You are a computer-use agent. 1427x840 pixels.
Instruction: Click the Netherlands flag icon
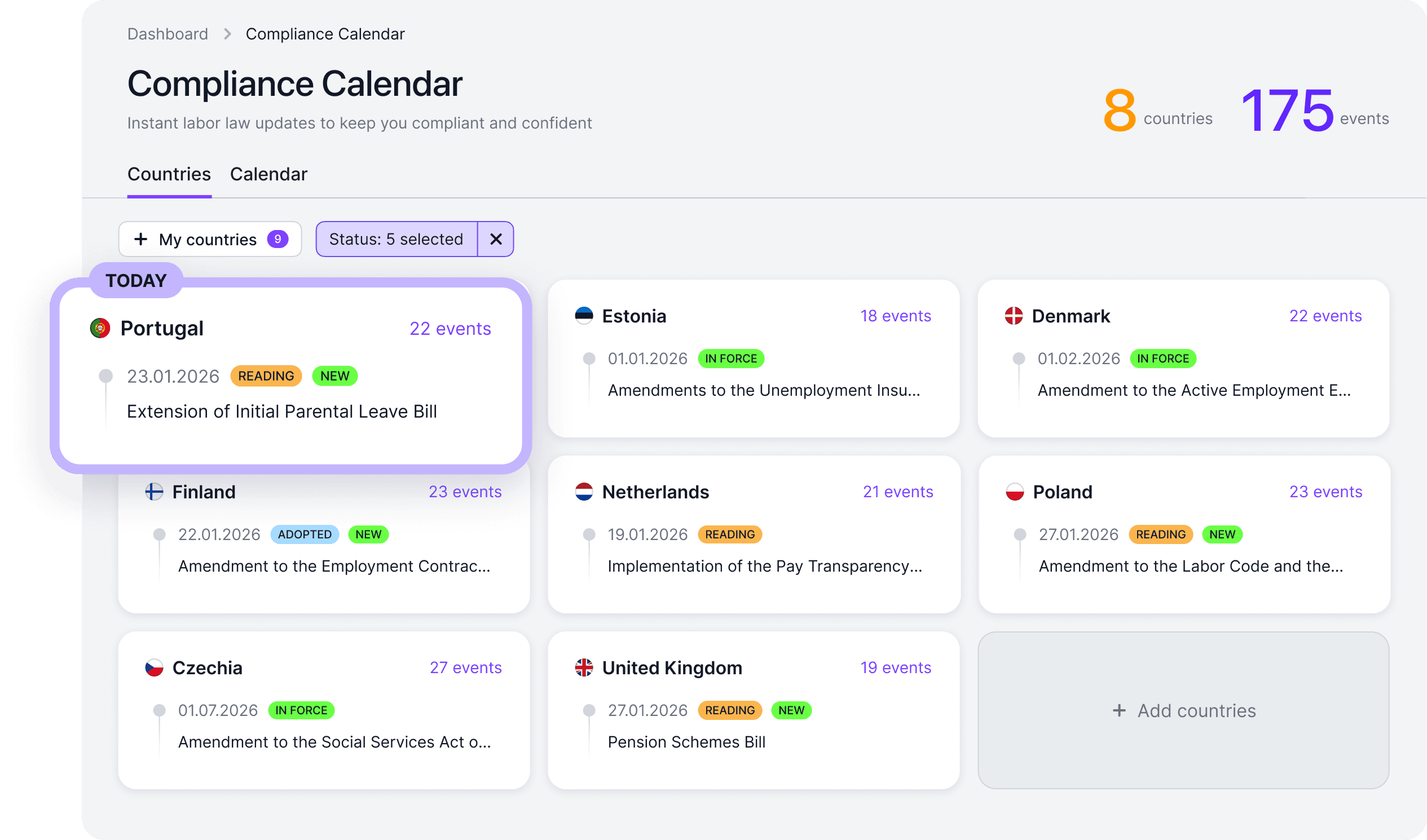(584, 492)
